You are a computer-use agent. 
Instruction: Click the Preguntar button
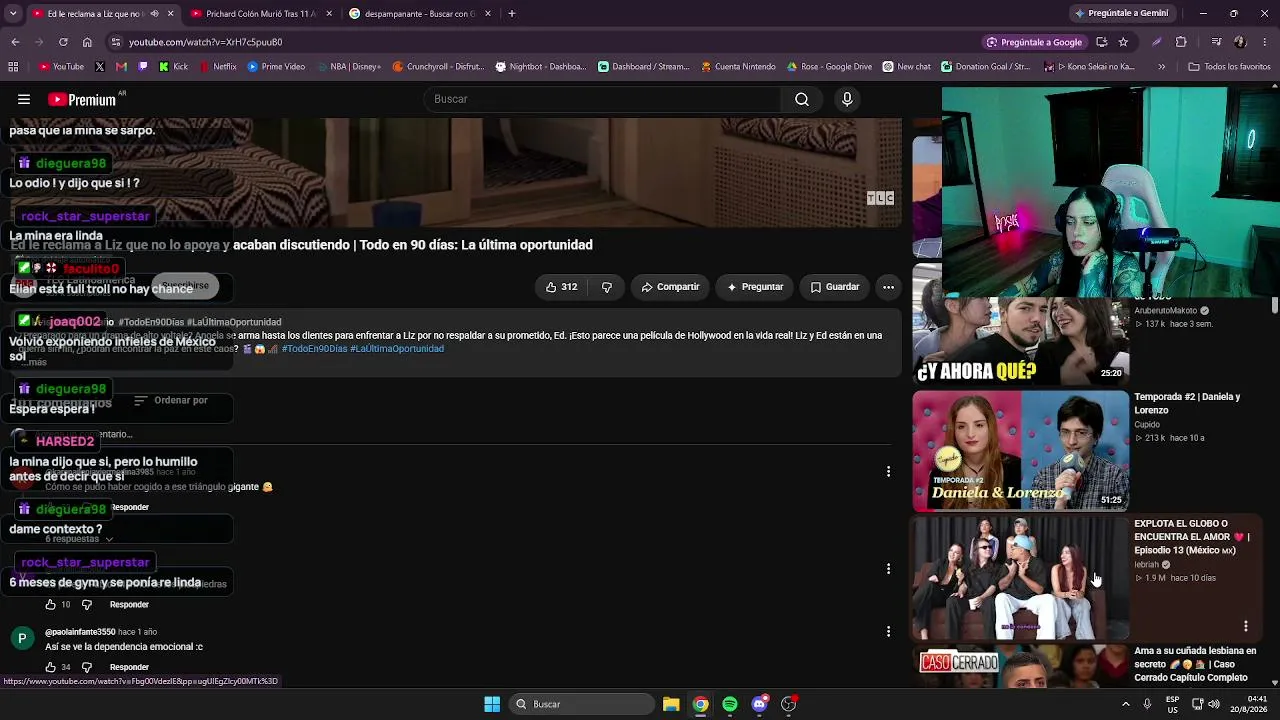pyautogui.click(x=755, y=287)
